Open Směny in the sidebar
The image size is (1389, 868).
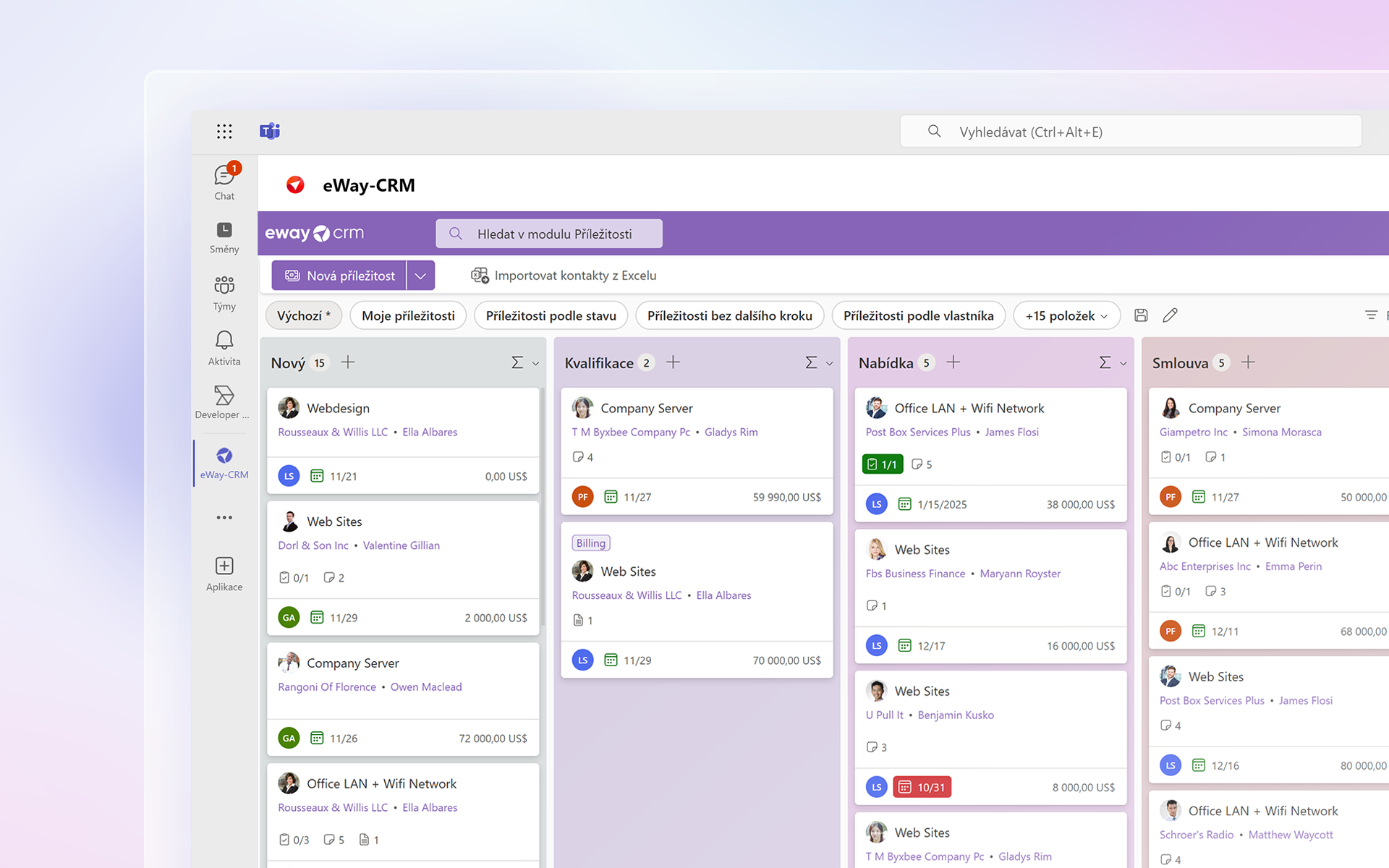[224, 238]
